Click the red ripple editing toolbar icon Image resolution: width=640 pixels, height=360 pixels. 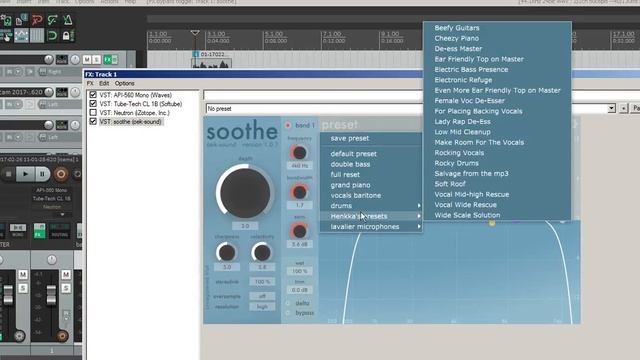[x=37, y=20]
